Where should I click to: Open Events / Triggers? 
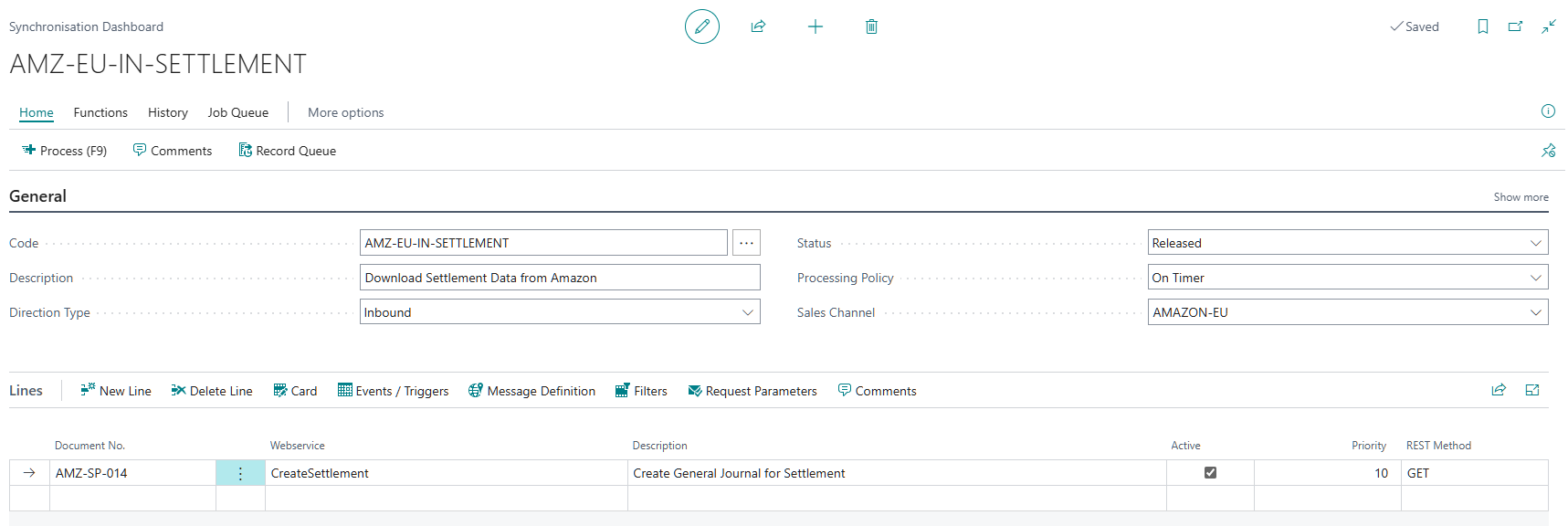pos(394,391)
